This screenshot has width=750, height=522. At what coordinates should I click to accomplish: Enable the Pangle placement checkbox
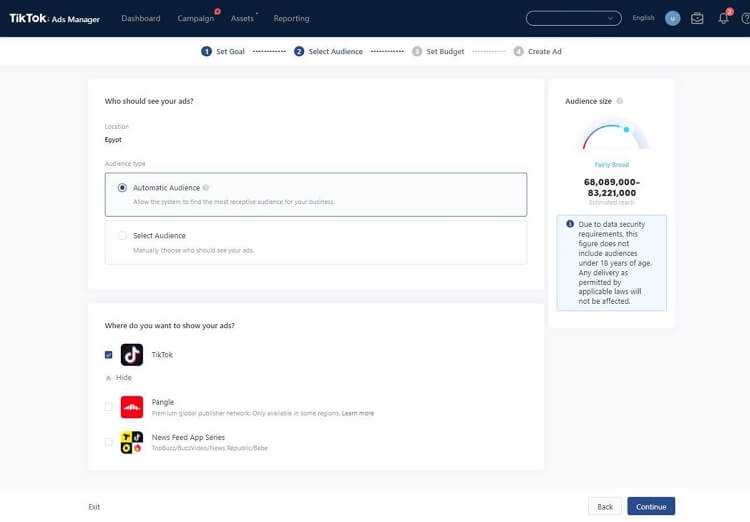(x=109, y=407)
